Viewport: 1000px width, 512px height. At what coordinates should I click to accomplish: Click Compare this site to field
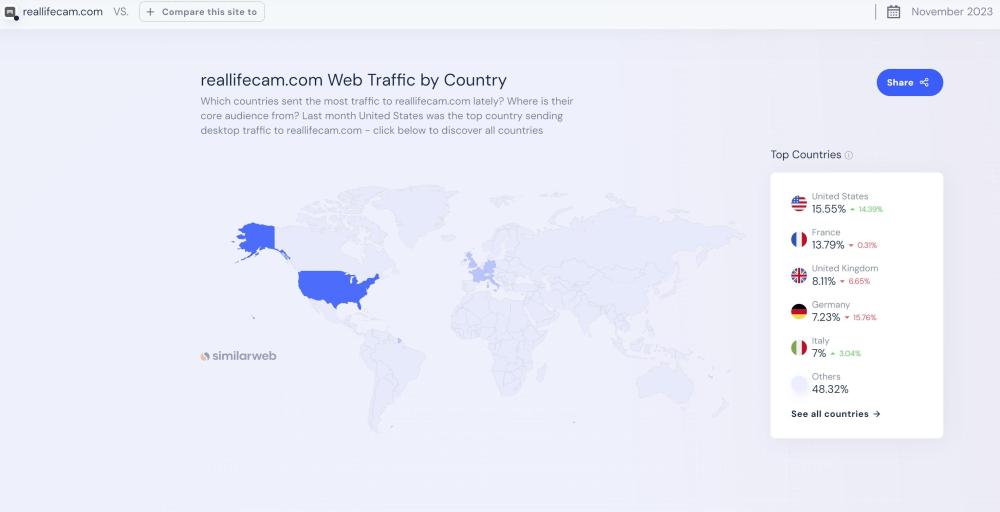point(202,12)
